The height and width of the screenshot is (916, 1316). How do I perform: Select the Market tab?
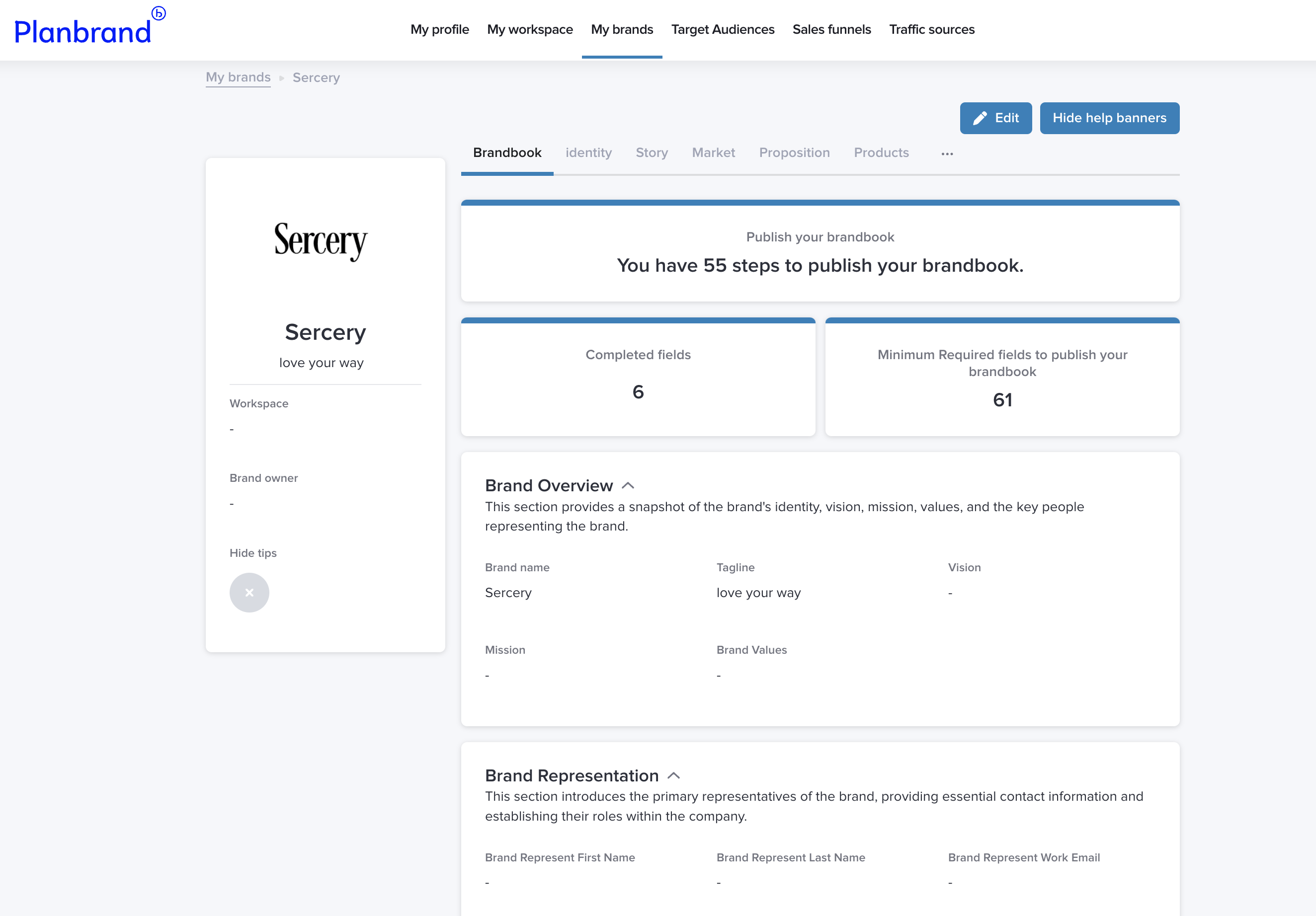click(x=714, y=153)
